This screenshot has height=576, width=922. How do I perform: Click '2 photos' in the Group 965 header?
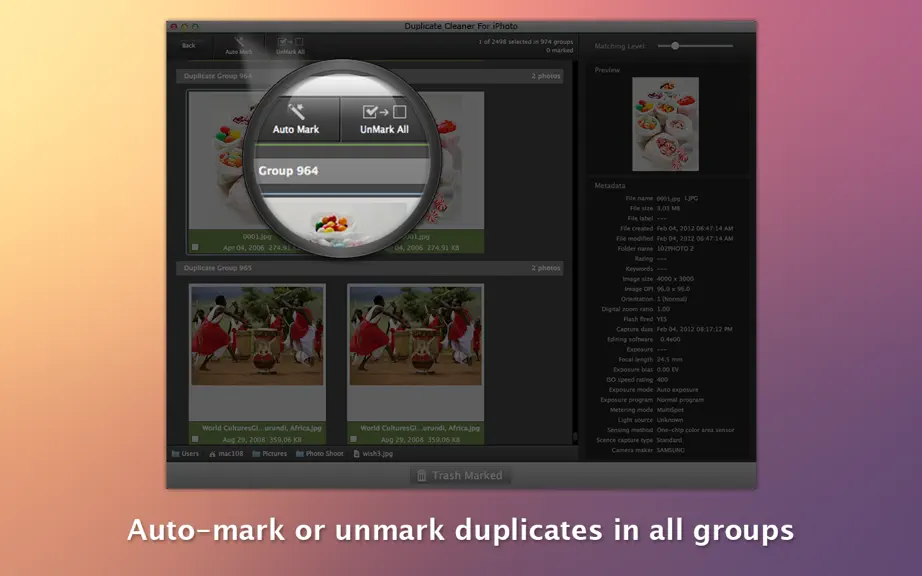click(x=546, y=268)
